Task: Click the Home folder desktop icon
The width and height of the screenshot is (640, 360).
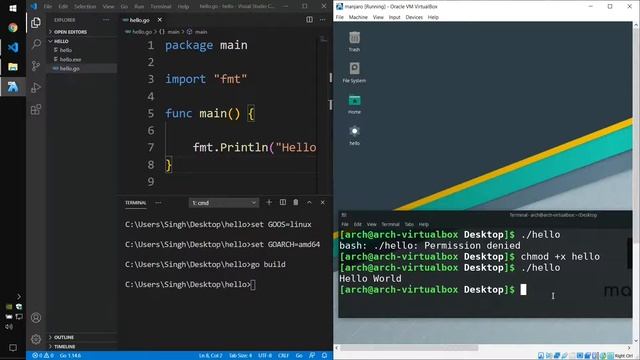Action: coord(354,104)
